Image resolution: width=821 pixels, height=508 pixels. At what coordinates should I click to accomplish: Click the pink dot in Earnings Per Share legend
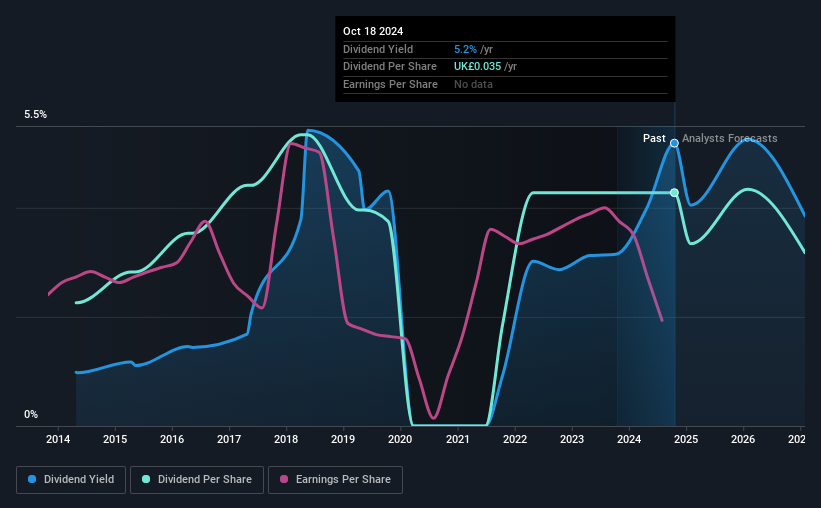284,479
